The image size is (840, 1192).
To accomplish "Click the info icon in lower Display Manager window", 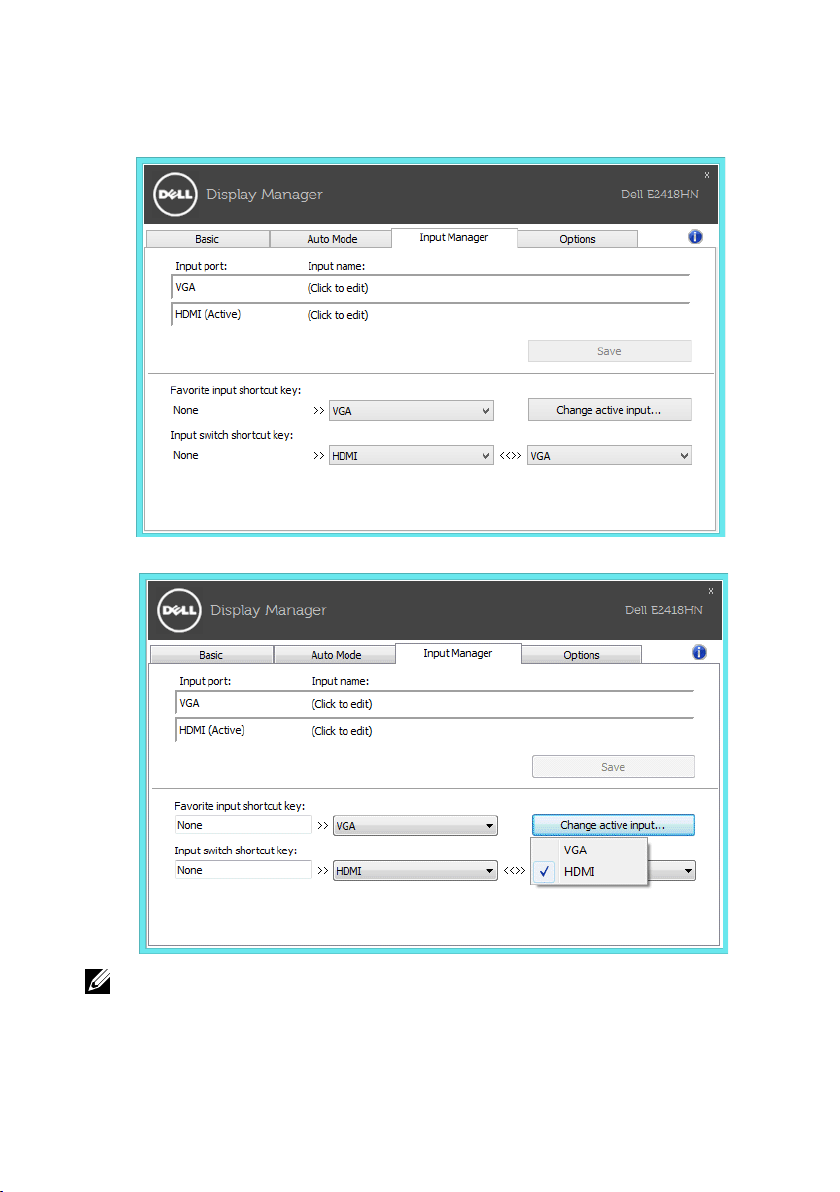I will (x=699, y=652).
